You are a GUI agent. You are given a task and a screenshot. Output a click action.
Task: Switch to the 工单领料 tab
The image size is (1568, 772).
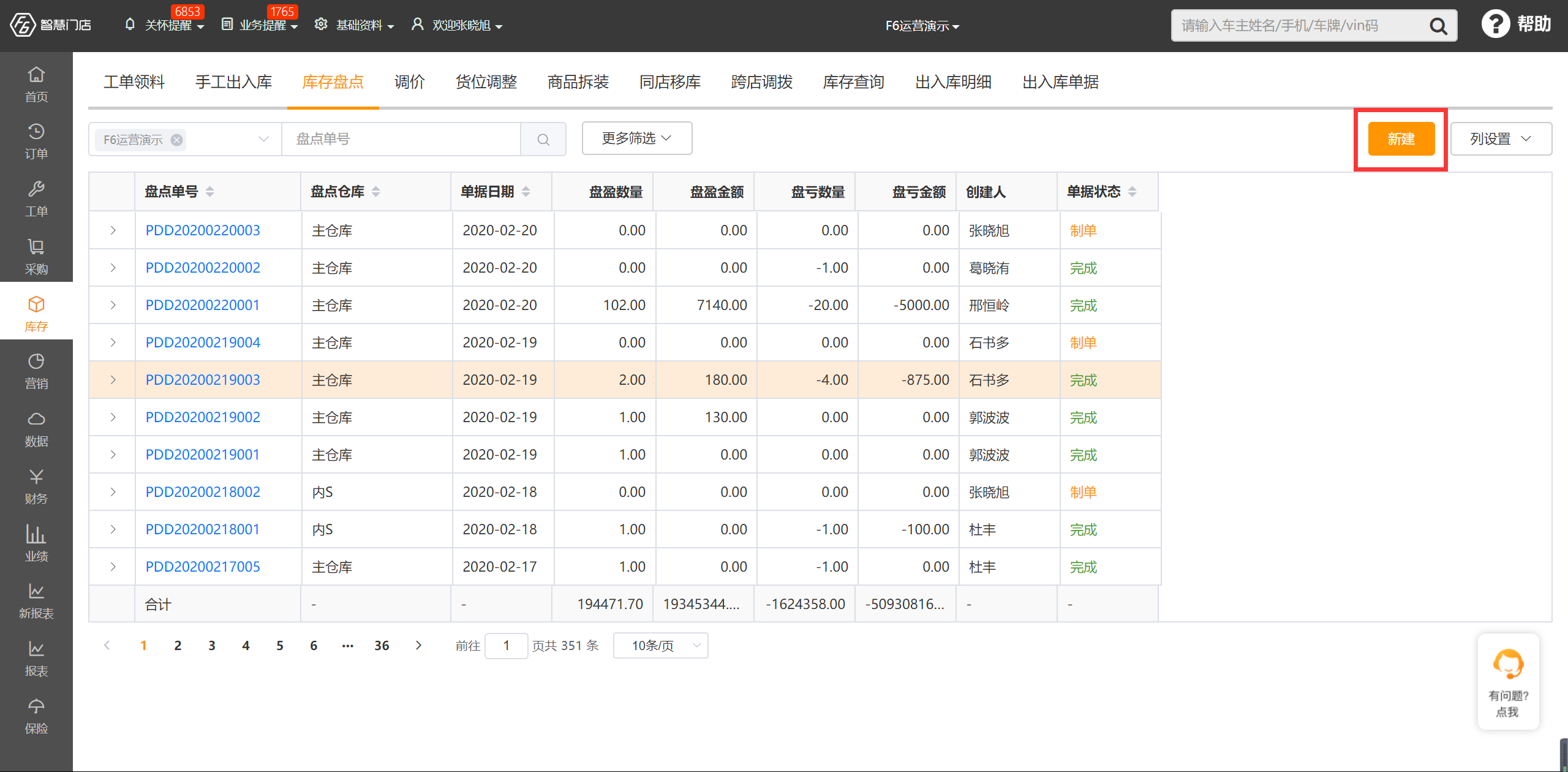click(x=134, y=82)
